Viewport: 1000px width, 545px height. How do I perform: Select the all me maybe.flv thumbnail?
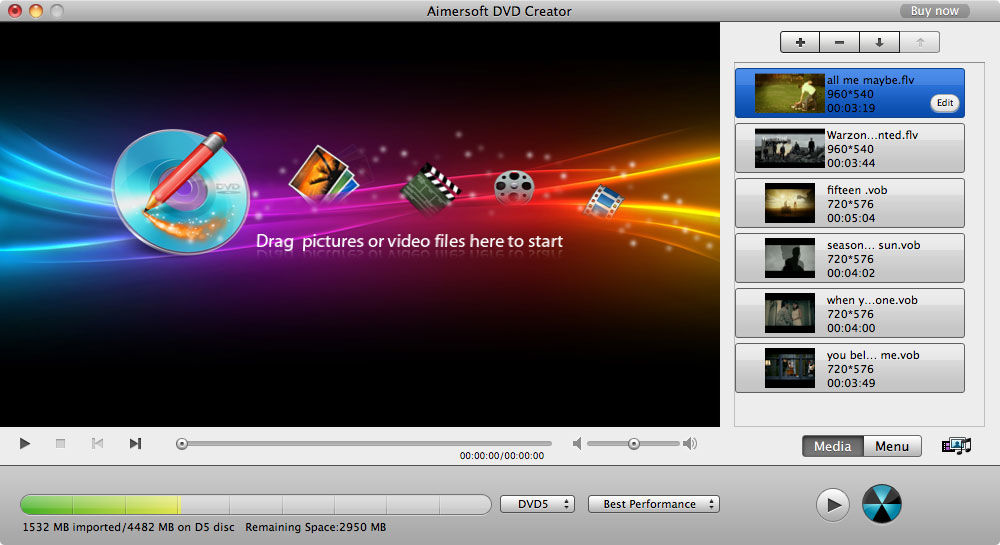(x=790, y=94)
